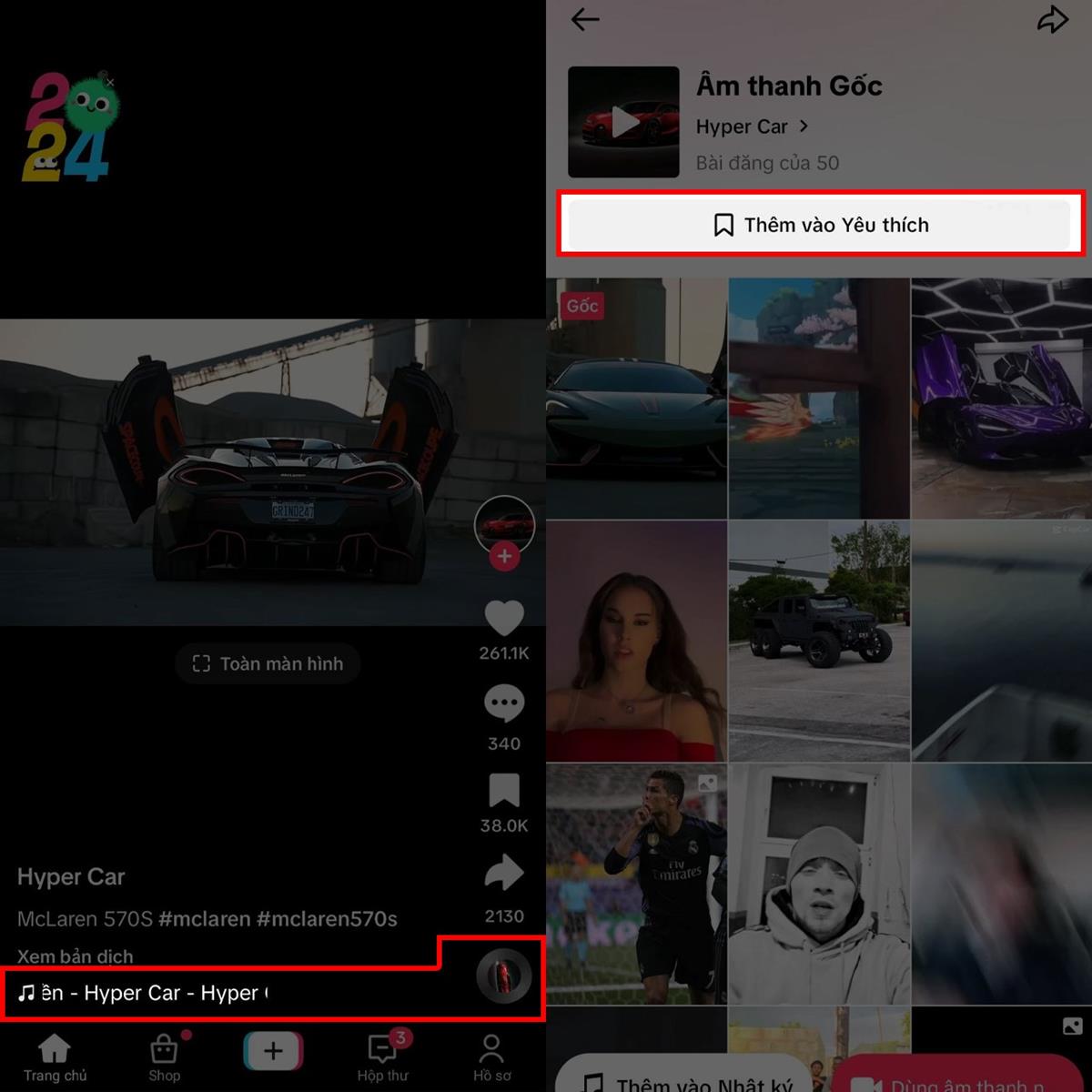Open the Hyper Car sound title bar

click(146, 993)
